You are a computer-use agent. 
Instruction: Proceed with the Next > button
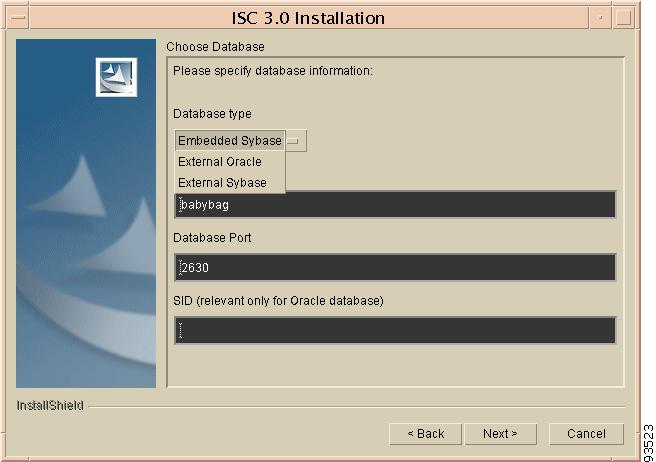[500, 434]
